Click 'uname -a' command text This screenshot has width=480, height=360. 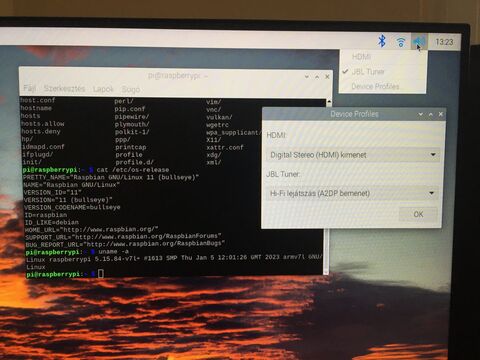(x=114, y=252)
